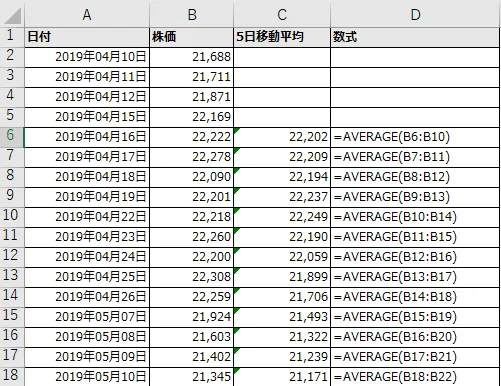Select moving average cell 21,171

click(x=282, y=377)
